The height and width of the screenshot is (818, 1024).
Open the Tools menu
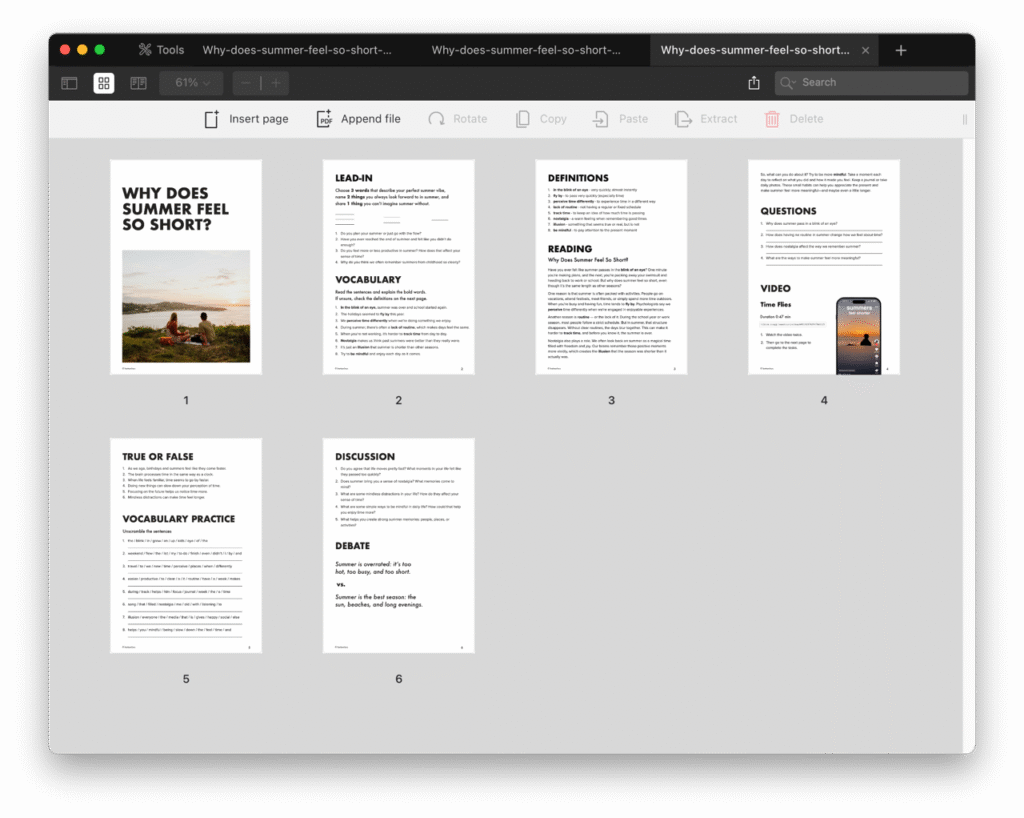[161, 50]
